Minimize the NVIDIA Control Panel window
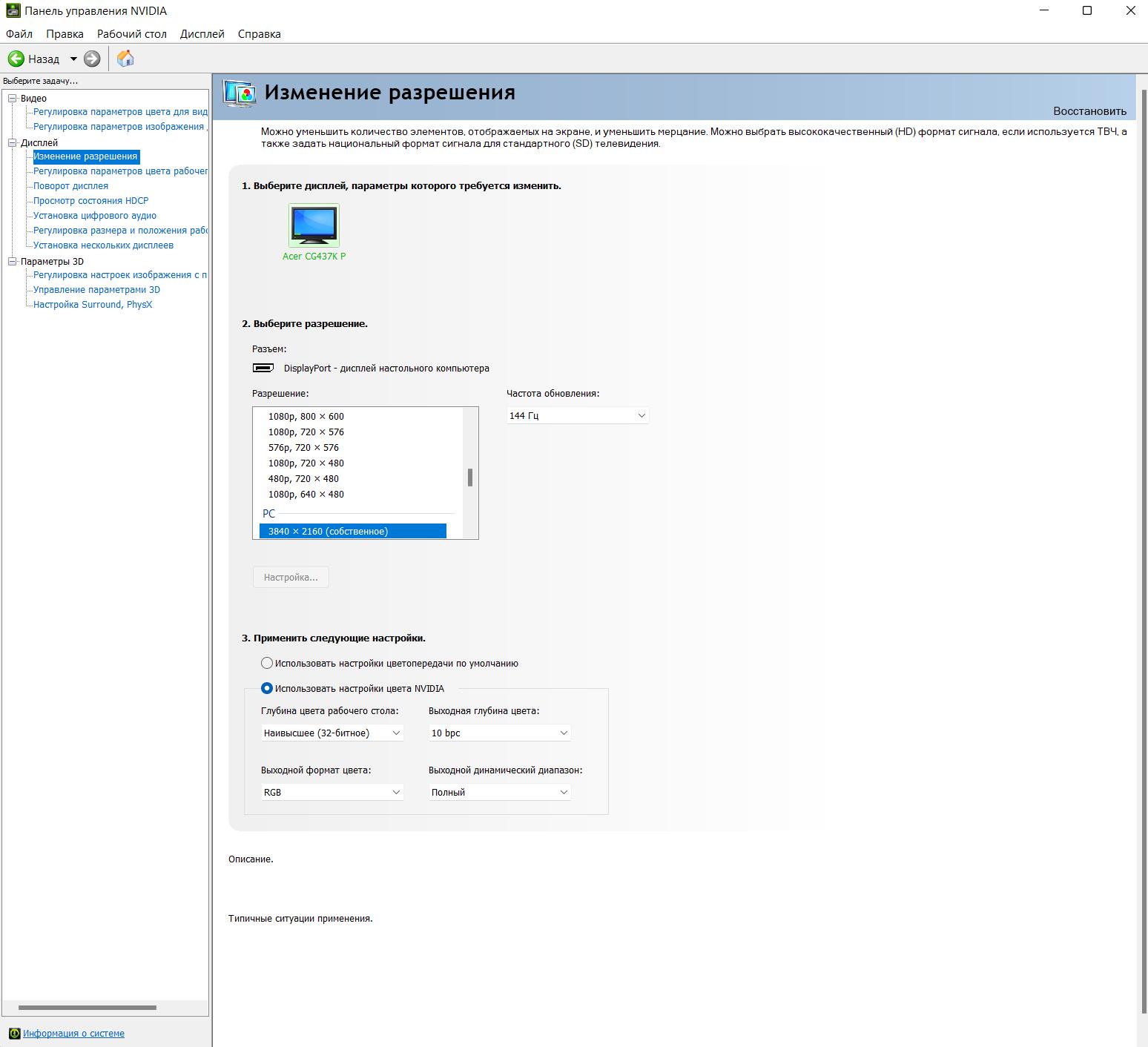 coord(1044,10)
